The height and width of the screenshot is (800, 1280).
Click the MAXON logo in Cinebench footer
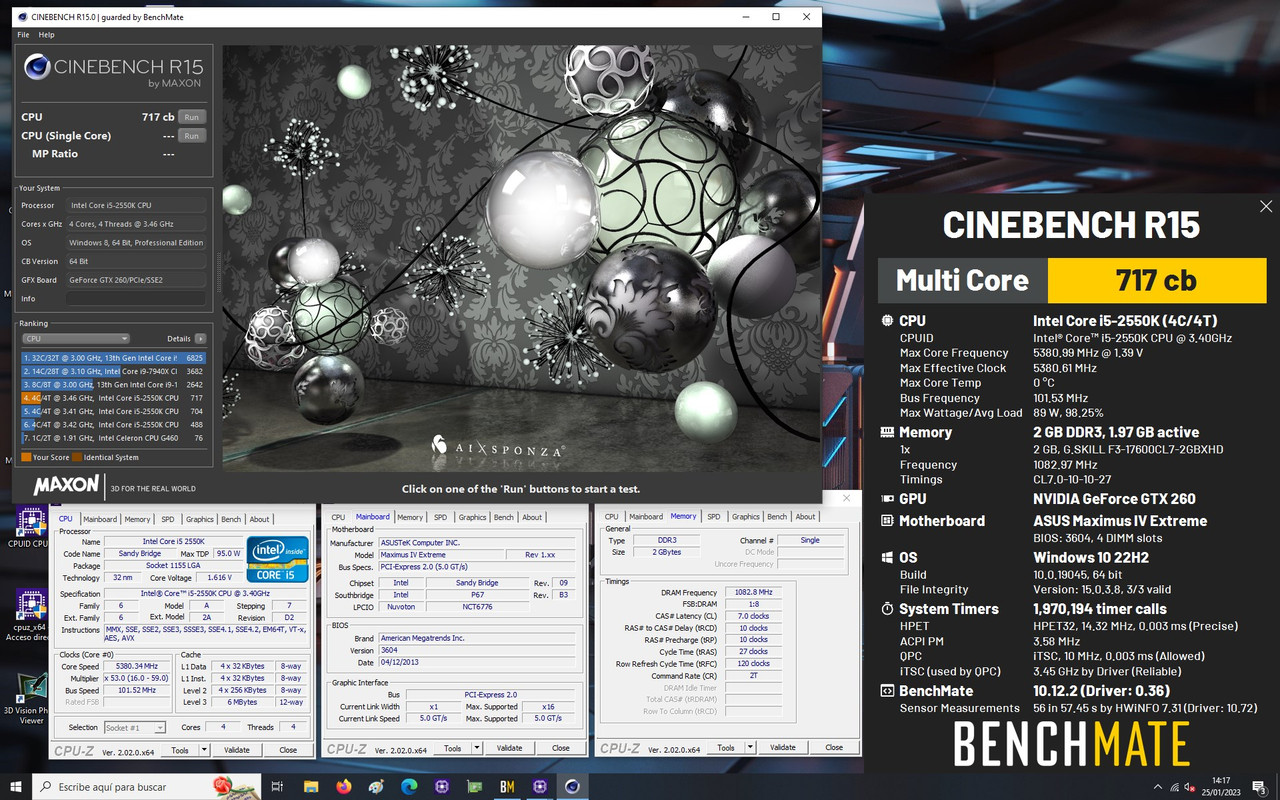pyautogui.click(x=67, y=486)
